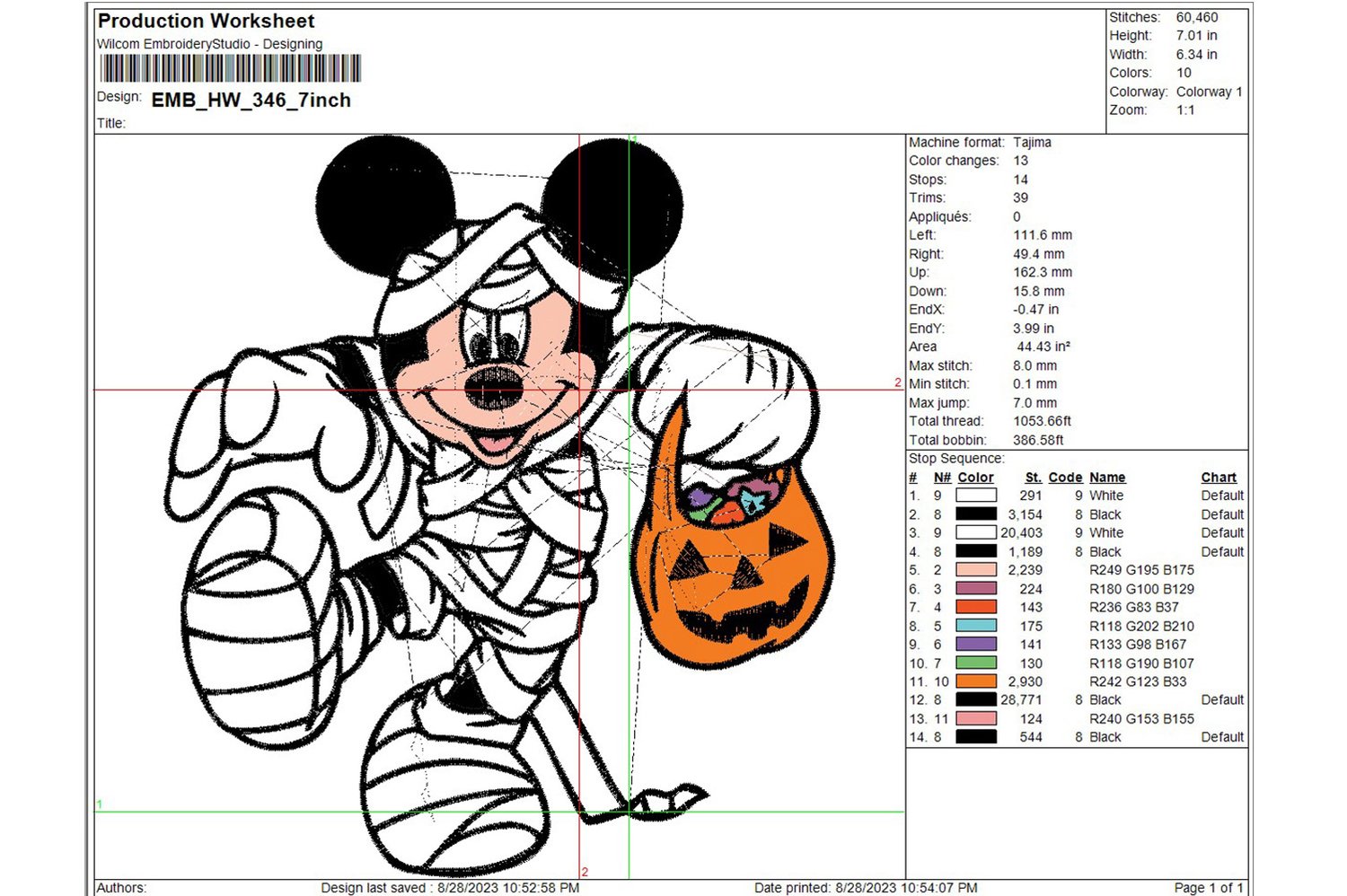Click the Height value "7.01 in"
Viewport: 1347px width, 896px height.
(x=1197, y=35)
